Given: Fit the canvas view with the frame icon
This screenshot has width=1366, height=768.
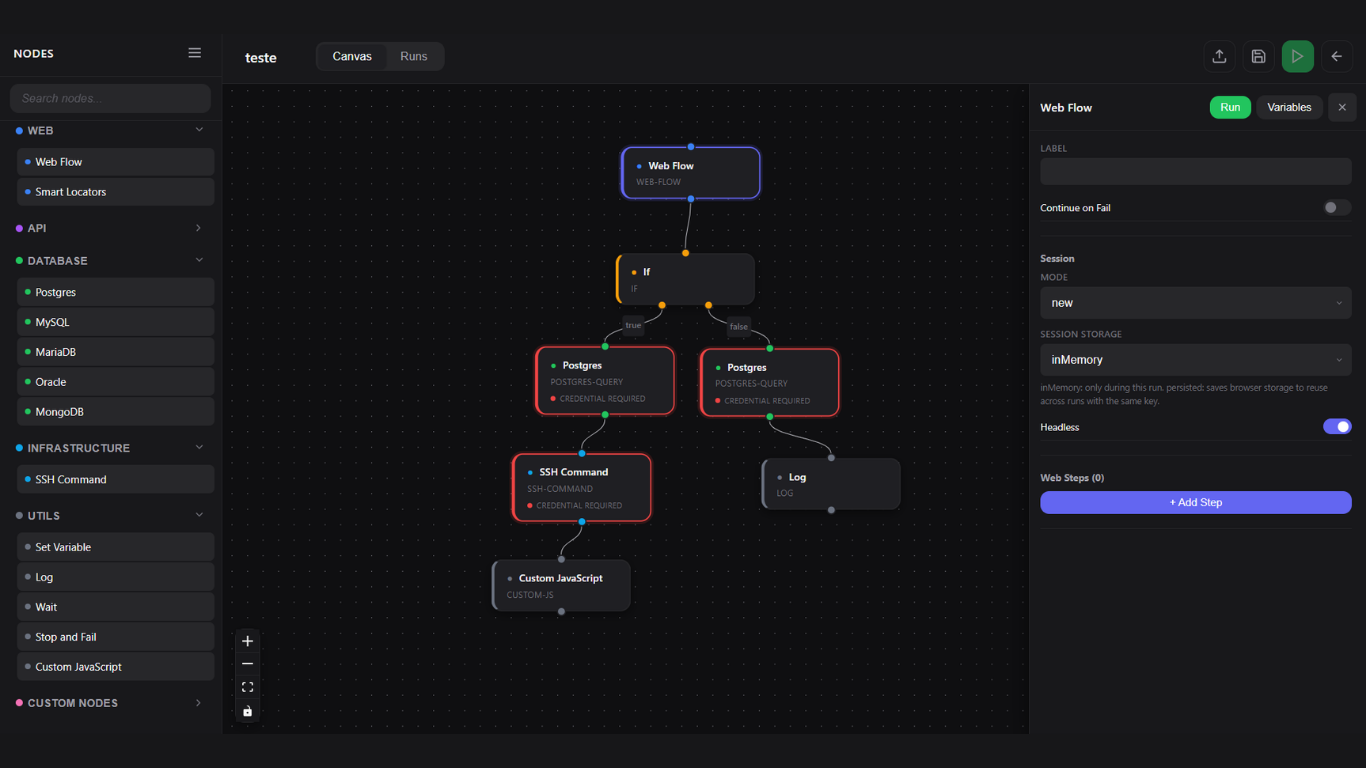Looking at the screenshot, I should (247, 687).
